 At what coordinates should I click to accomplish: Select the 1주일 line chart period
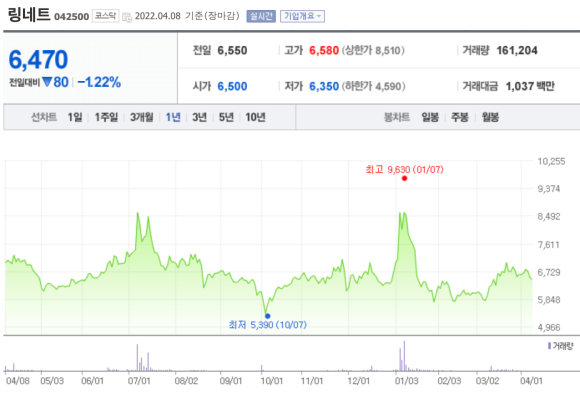click(106, 117)
